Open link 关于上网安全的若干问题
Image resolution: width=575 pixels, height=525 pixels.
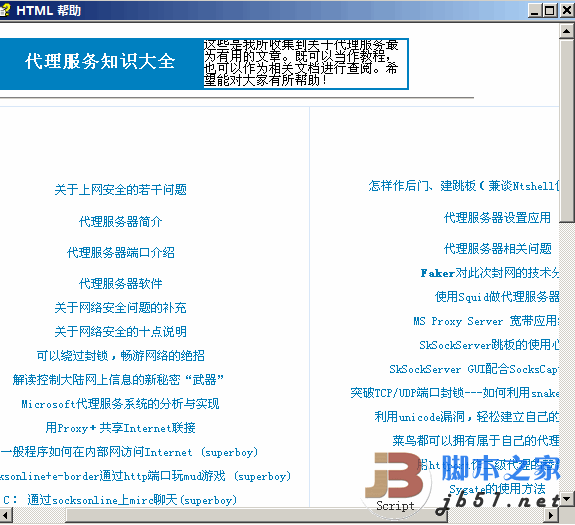(x=121, y=190)
